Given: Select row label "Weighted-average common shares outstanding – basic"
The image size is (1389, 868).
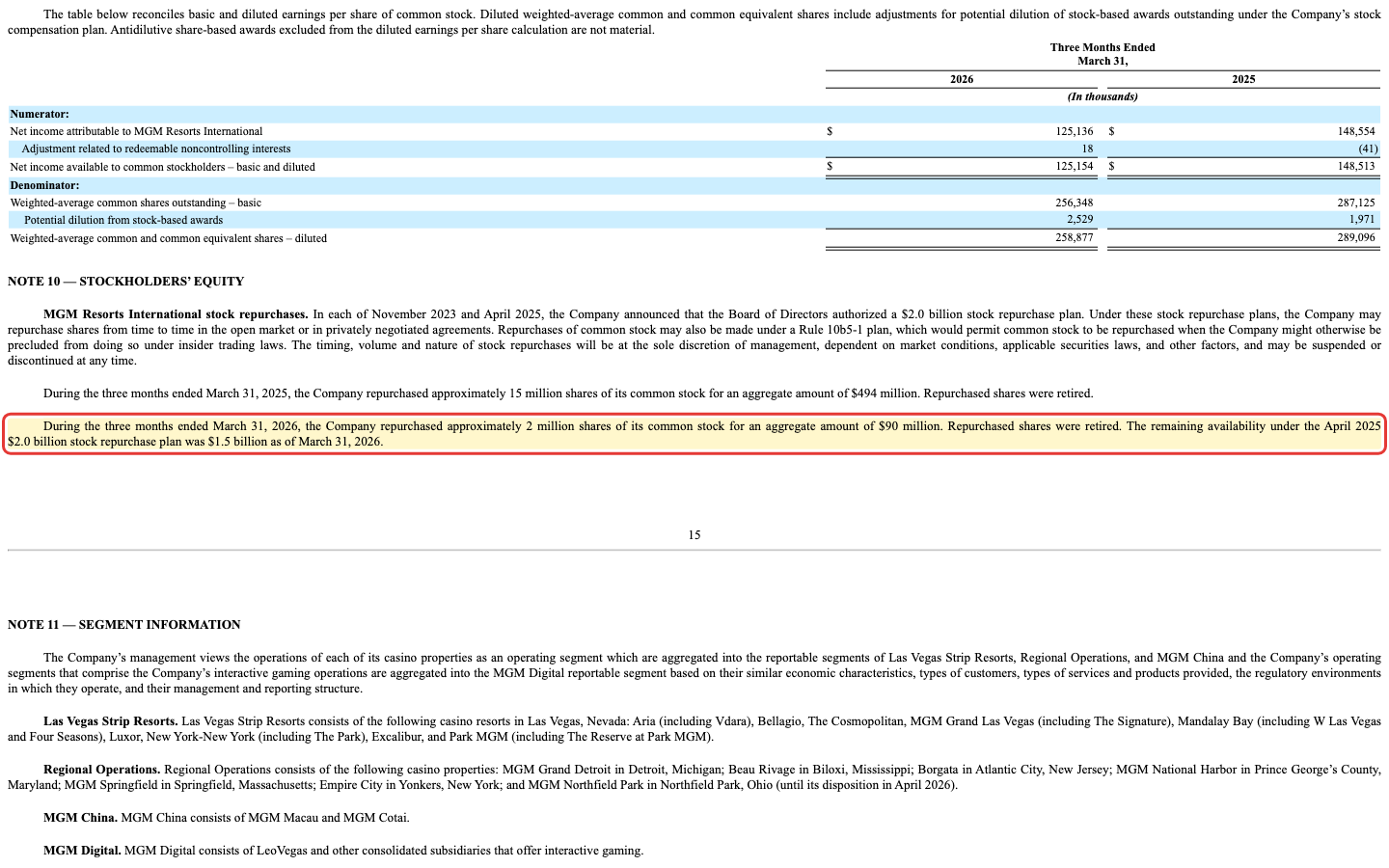Looking at the screenshot, I should click(x=135, y=203).
